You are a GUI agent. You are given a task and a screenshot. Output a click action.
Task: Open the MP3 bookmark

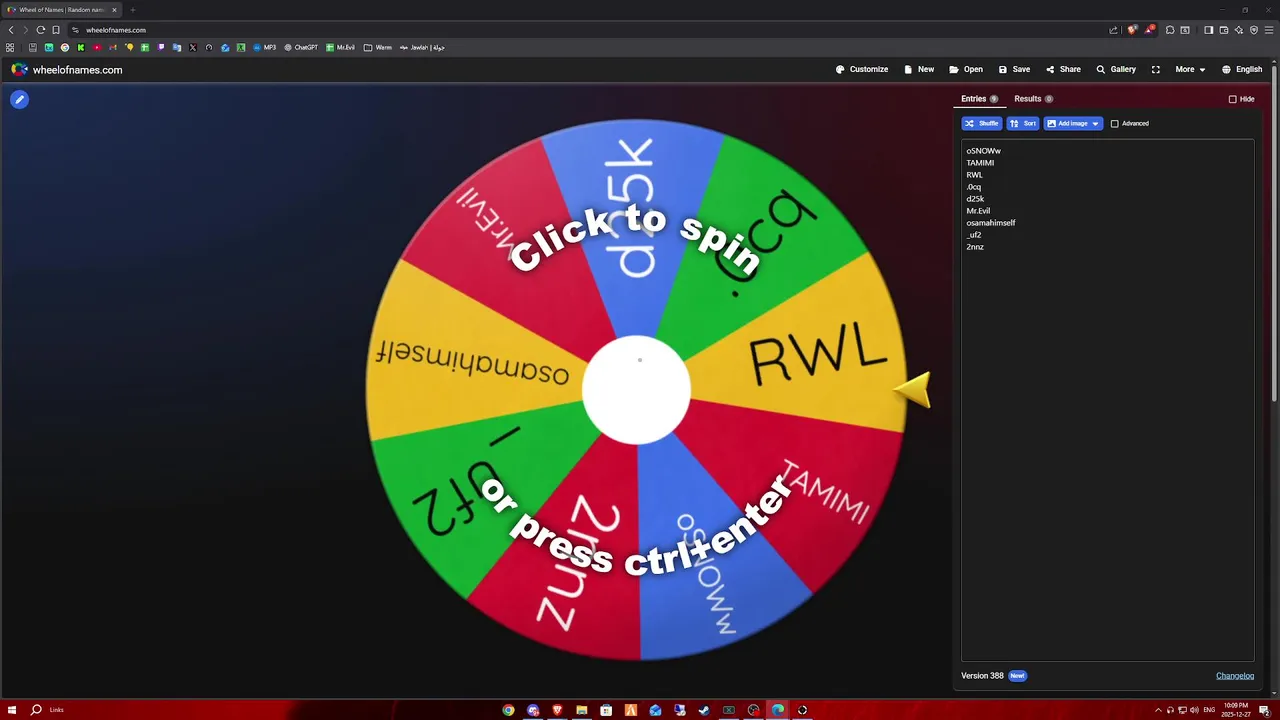tap(264, 47)
